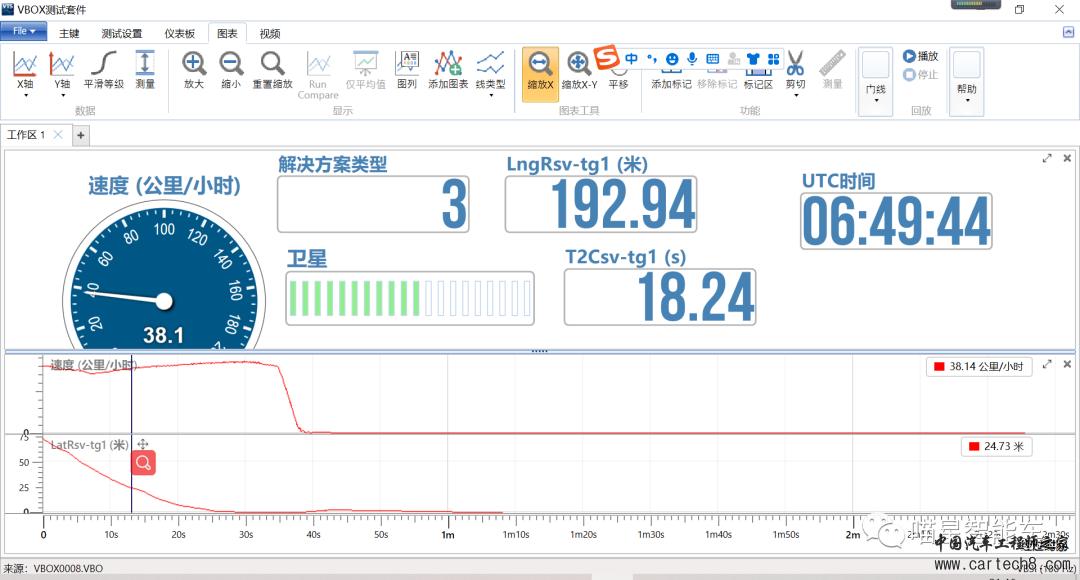The width and height of the screenshot is (1080, 580).
Task: Click the 添加标记 add marker button
Action: (672, 80)
